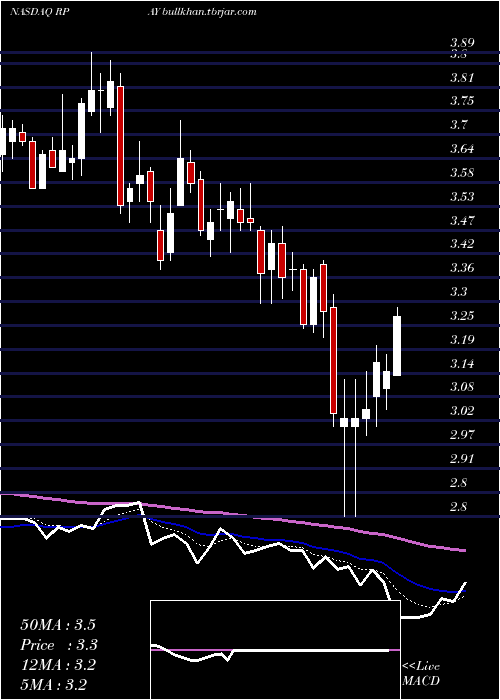Viewport: 500px width, 700px height.
Task: Click the 5MA : 3.2 readout
Action: 54,684
